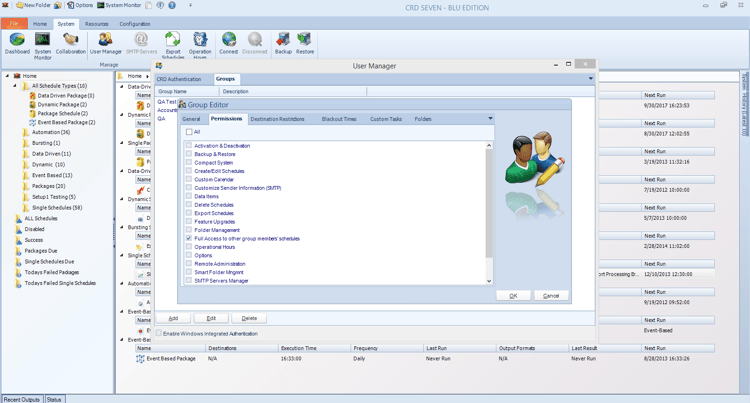Open the Disabled smart folder
750x403 pixels.
(33, 229)
